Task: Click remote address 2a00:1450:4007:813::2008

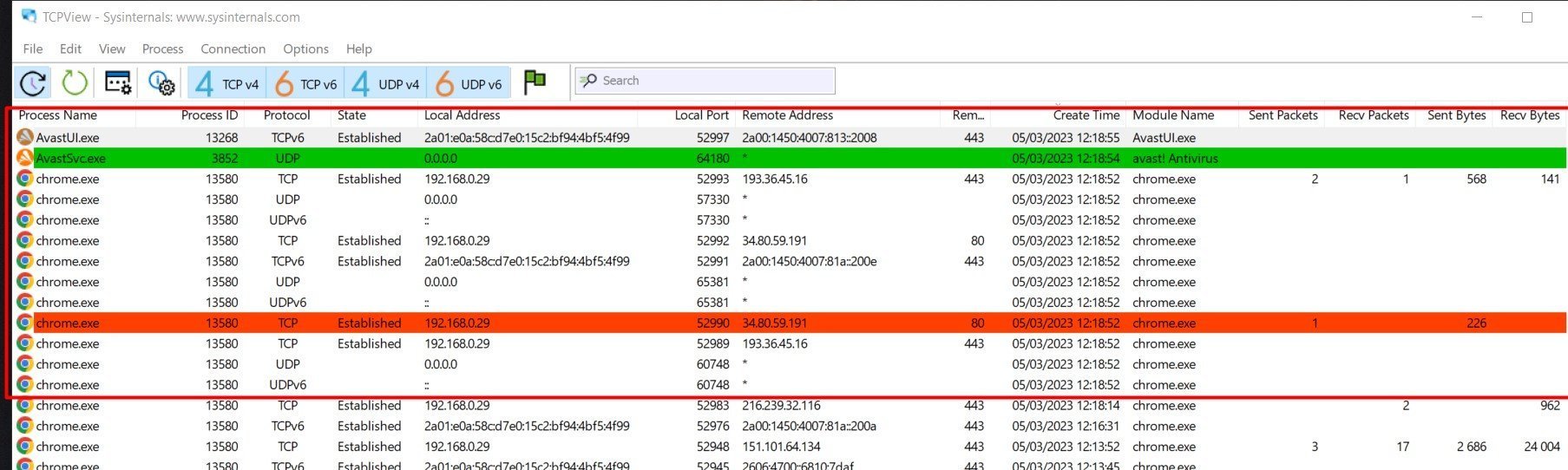Action: click(x=809, y=138)
